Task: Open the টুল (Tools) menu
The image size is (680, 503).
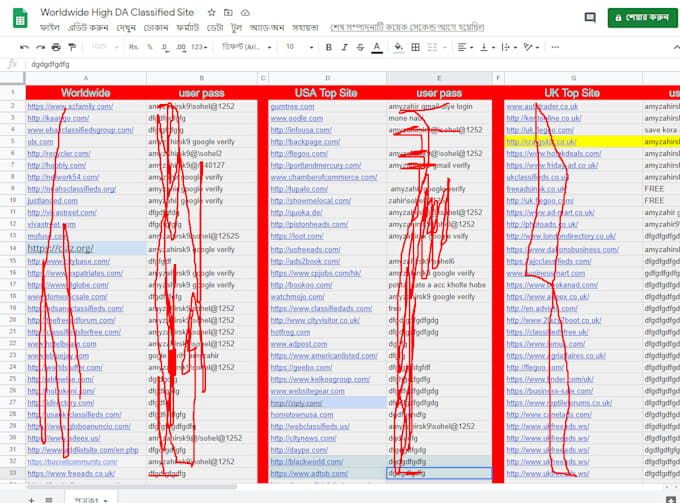Action: (236, 27)
